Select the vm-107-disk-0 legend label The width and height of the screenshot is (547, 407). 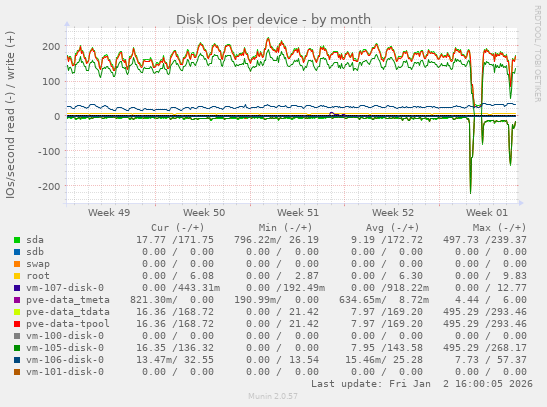tap(65, 288)
